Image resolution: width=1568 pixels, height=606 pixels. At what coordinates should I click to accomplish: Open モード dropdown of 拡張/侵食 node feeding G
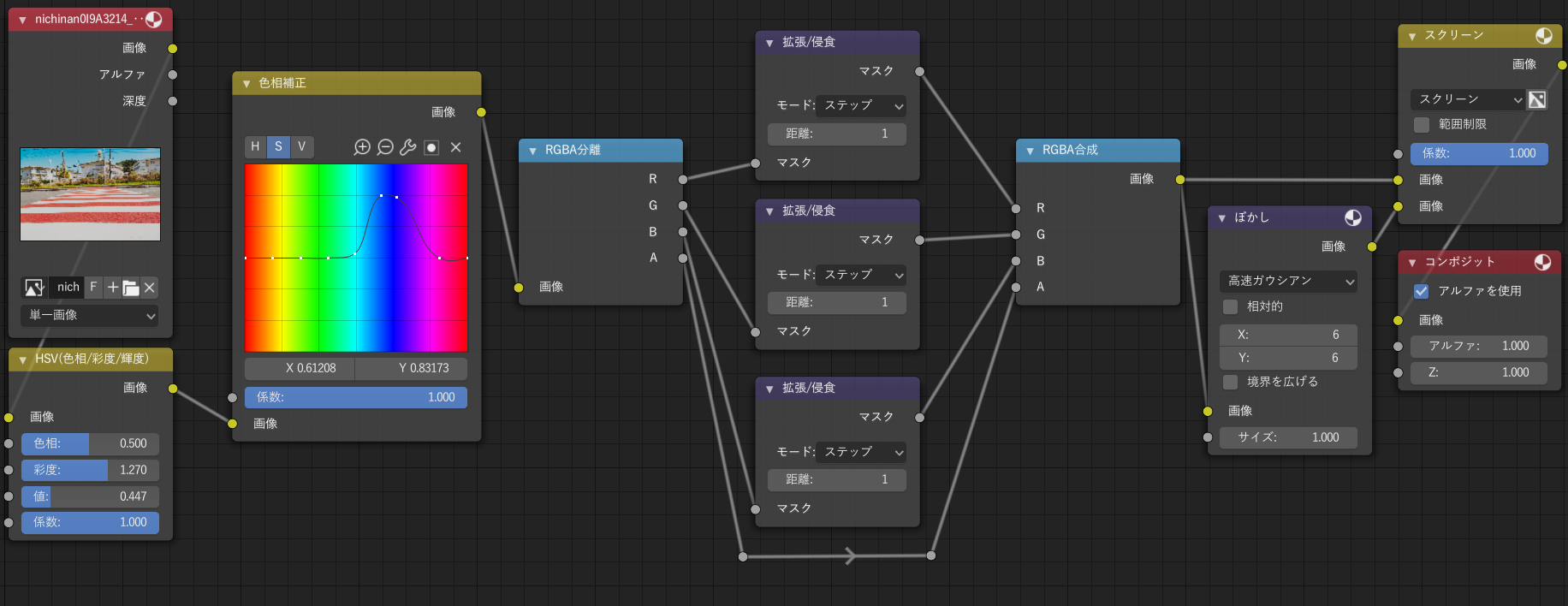(860, 275)
